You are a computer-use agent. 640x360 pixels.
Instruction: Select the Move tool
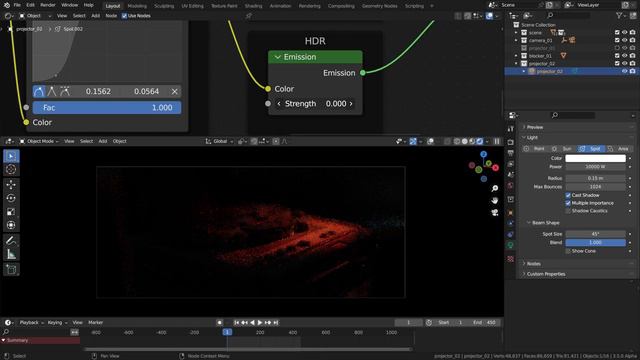coord(11,184)
